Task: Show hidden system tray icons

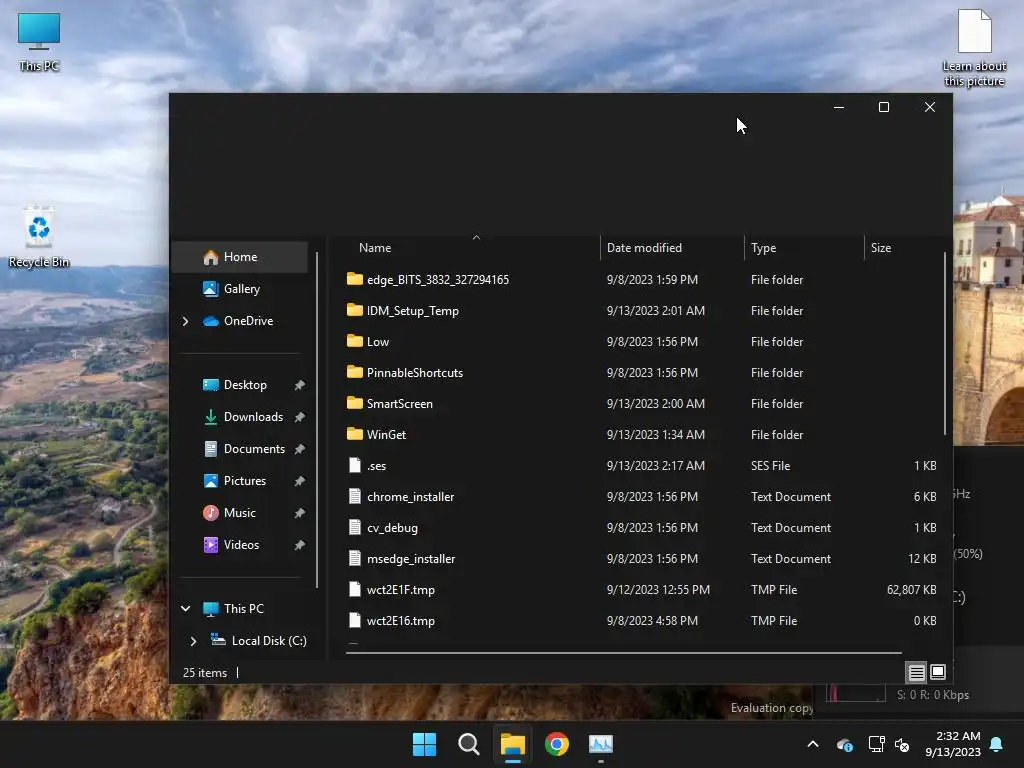Action: tap(813, 744)
